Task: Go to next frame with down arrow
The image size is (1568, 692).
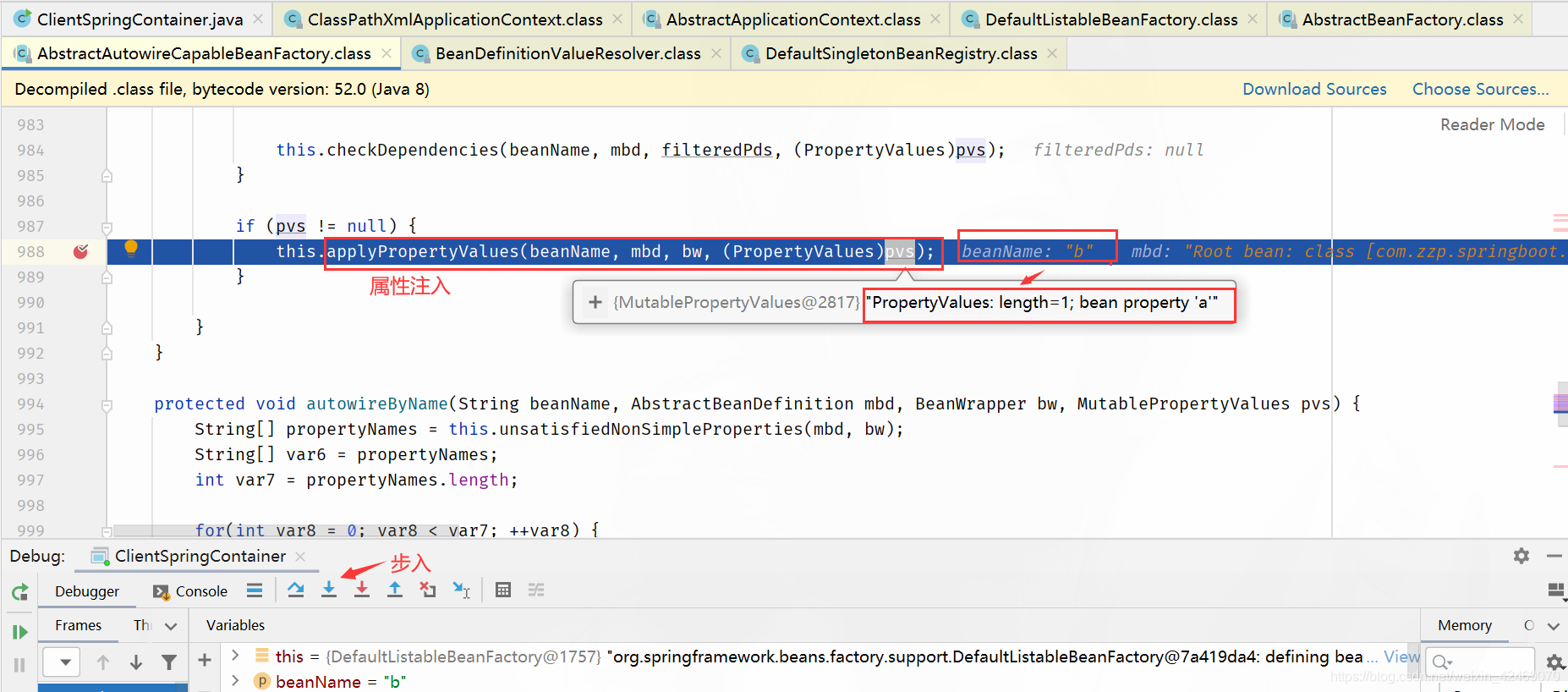Action: [x=136, y=662]
